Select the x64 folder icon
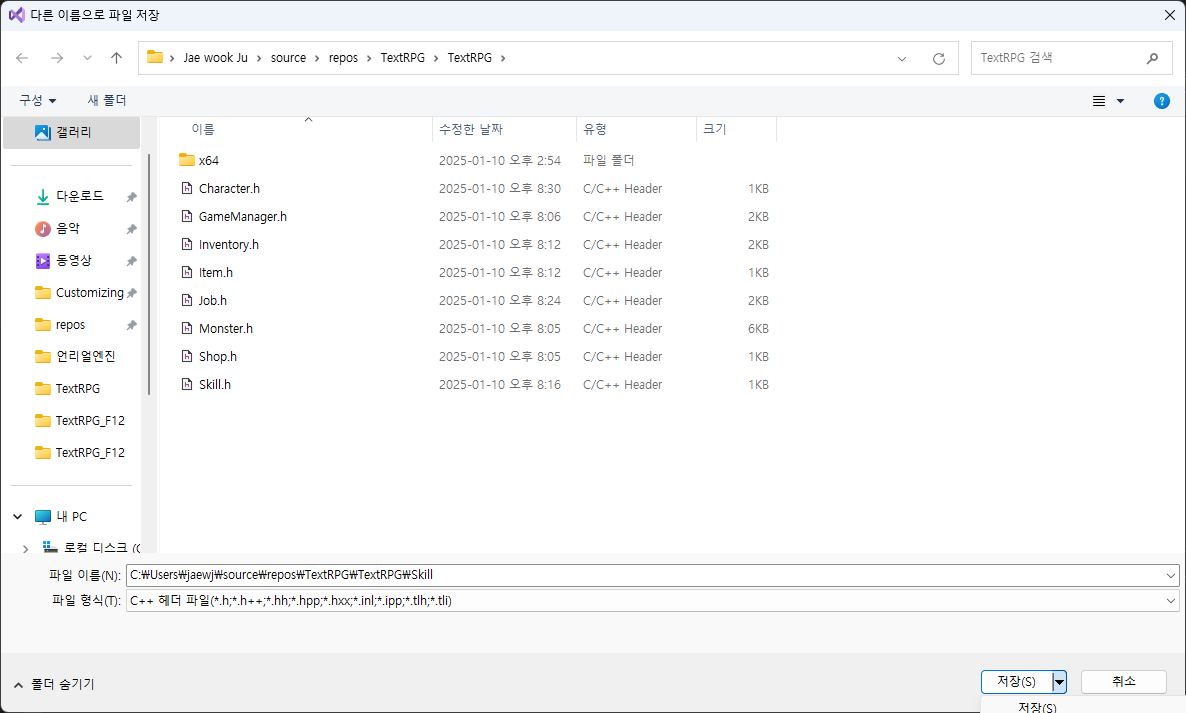 [x=187, y=160]
